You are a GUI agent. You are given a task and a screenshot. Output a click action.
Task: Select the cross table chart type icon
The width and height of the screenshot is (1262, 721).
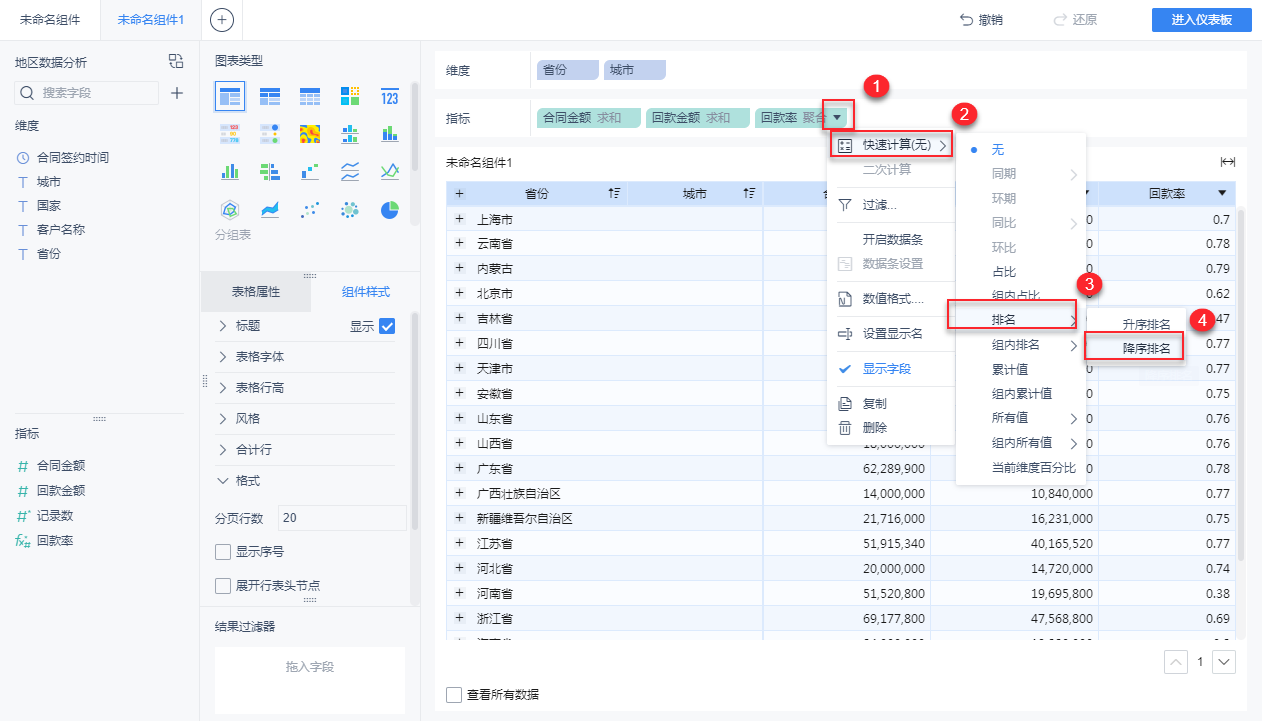270,96
